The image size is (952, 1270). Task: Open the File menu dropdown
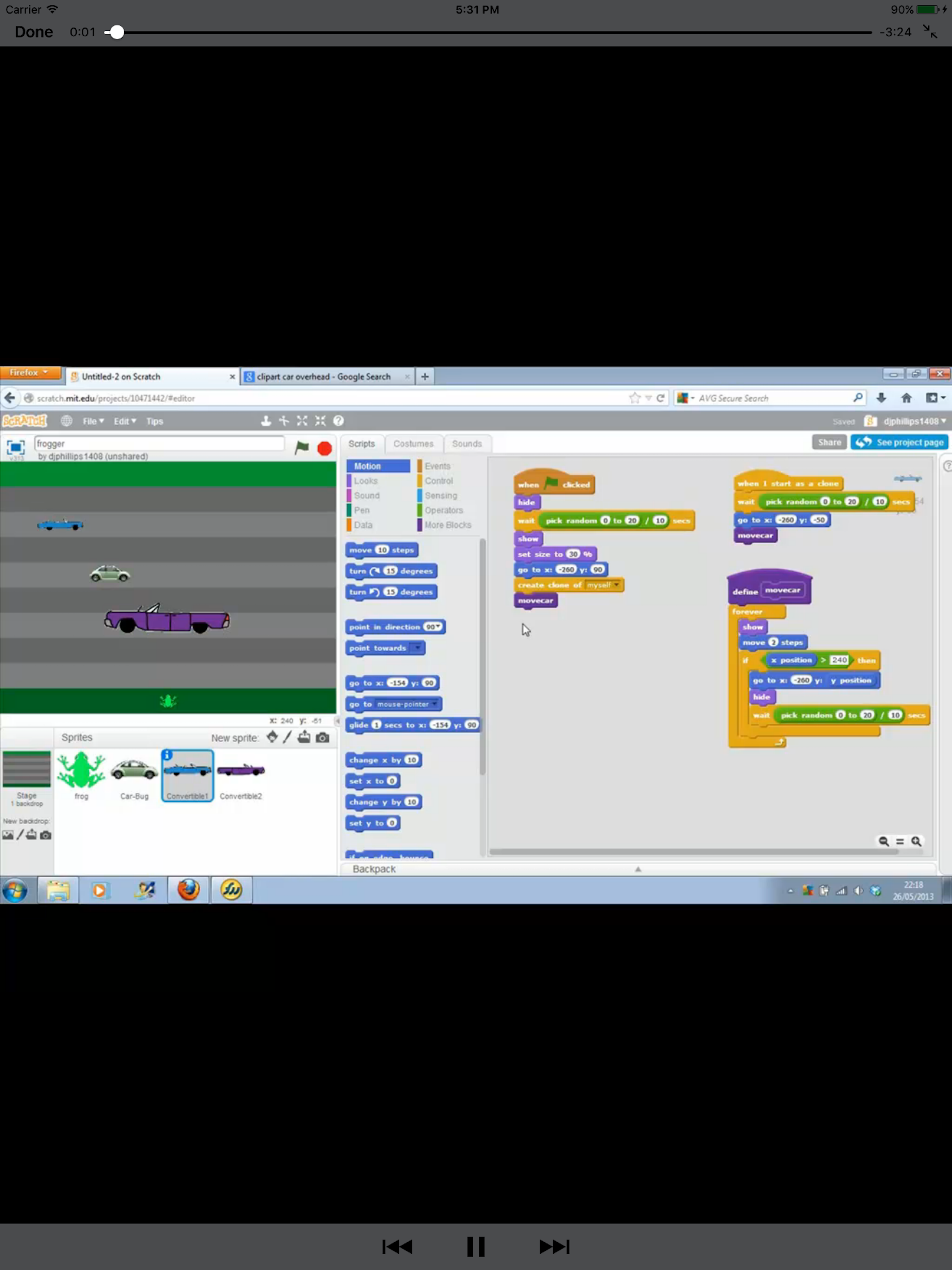tap(93, 421)
